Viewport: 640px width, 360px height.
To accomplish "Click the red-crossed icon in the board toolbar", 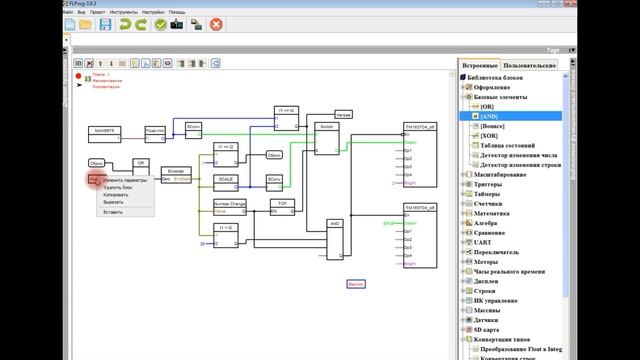I will tap(89, 63).
